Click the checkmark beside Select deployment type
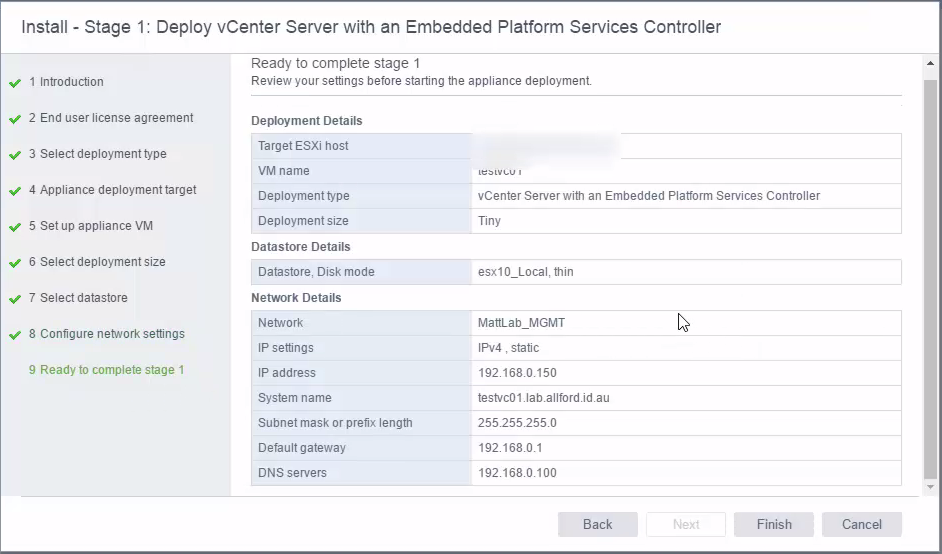The height and width of the screenshot is (554, 942). pyautogui.click(x=15, y=155)
